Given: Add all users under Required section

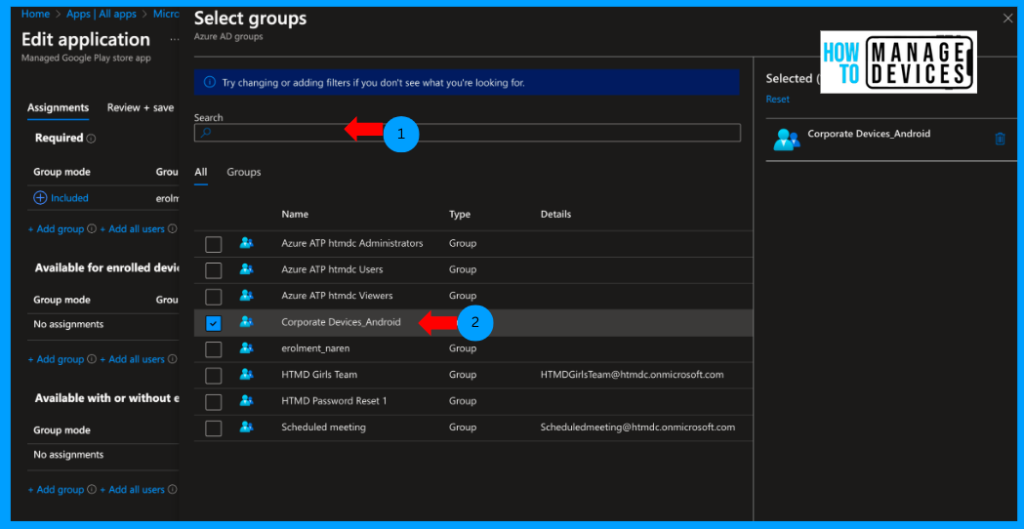Looking at the screenshot, I should coord(133,229).
